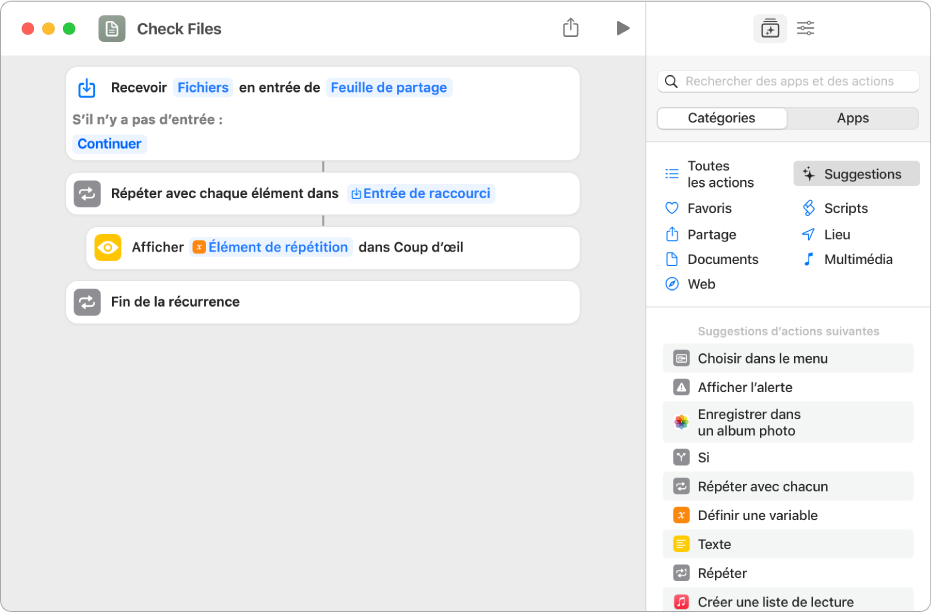Screen dimensions: 931x612
Task: Switch to the Apps tab
Action: (x=852, y=118)
